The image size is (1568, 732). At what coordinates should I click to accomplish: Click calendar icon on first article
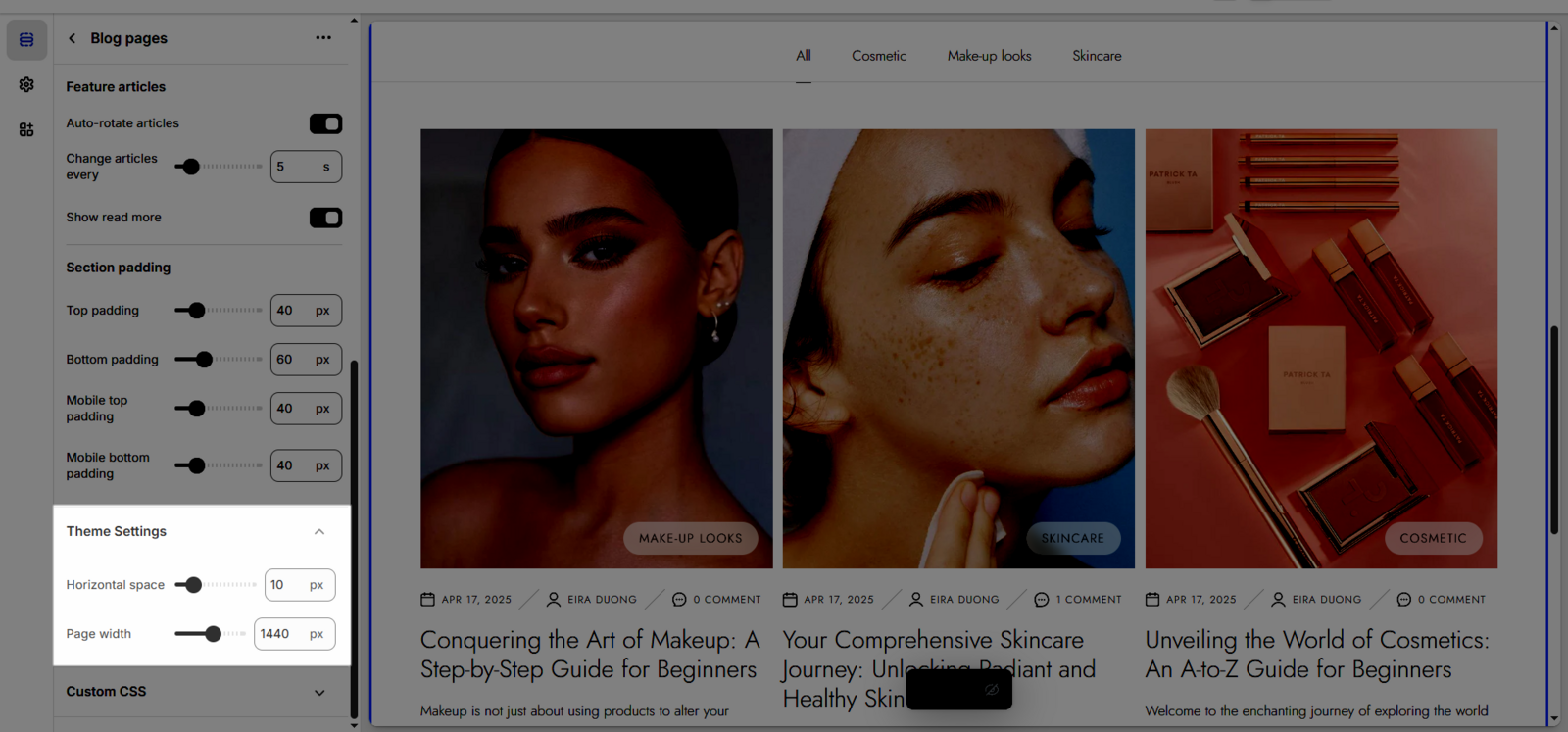[427, 599]
